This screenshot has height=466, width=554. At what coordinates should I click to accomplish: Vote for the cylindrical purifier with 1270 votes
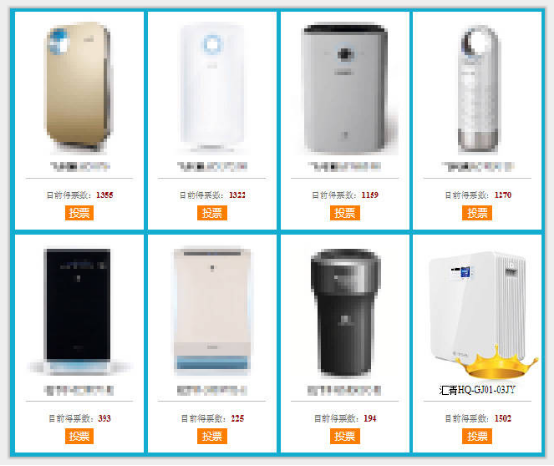(477, 213)
